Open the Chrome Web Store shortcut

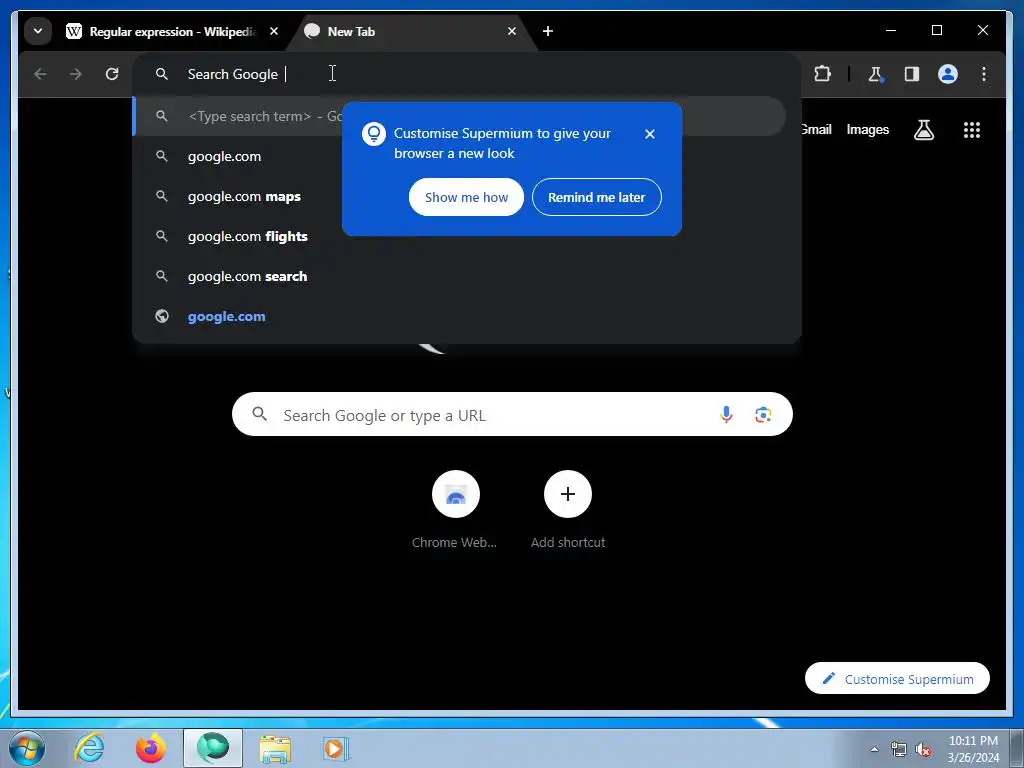(455, 509)
